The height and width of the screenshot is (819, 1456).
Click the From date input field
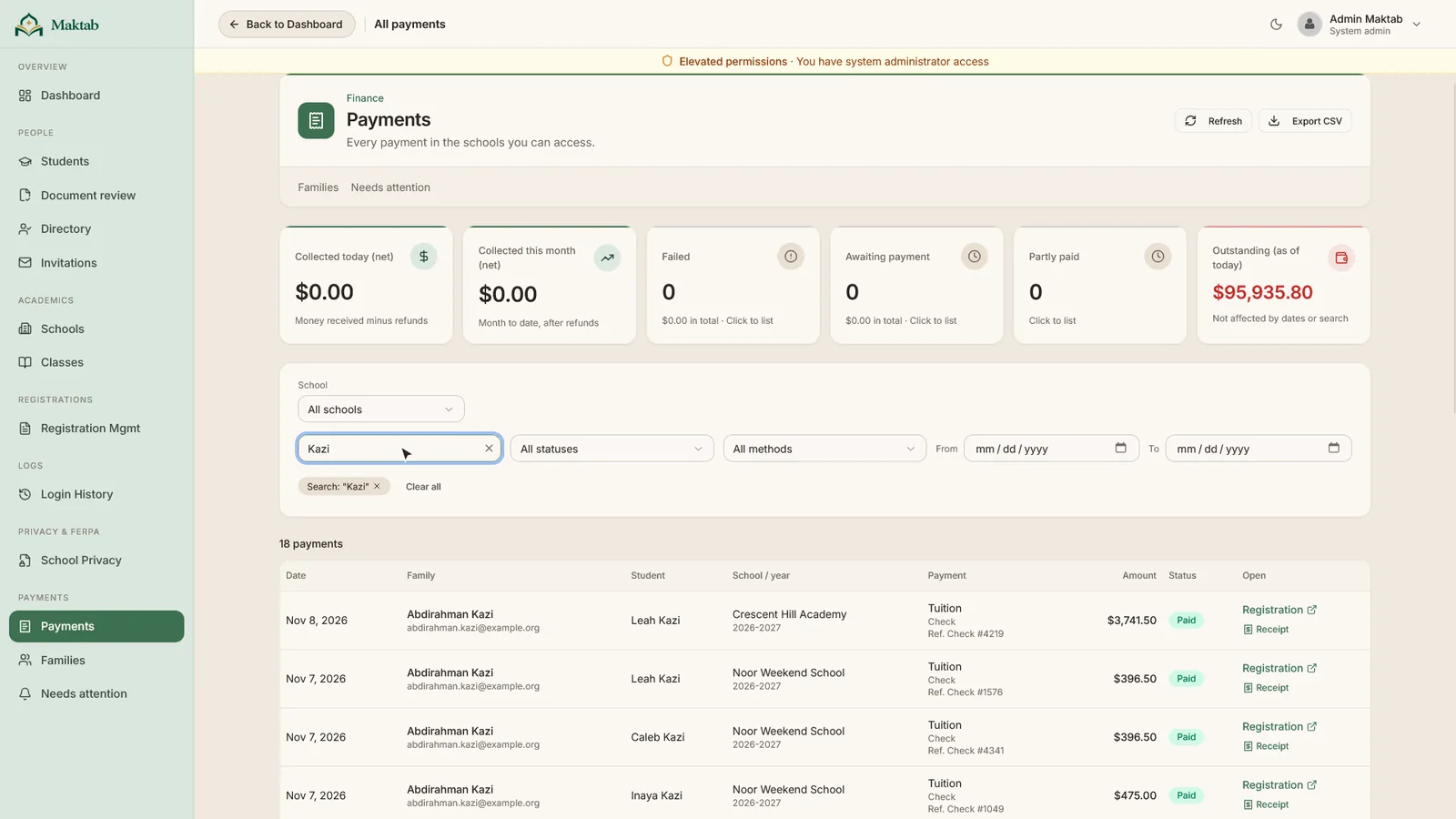[x=1051, y=449]
